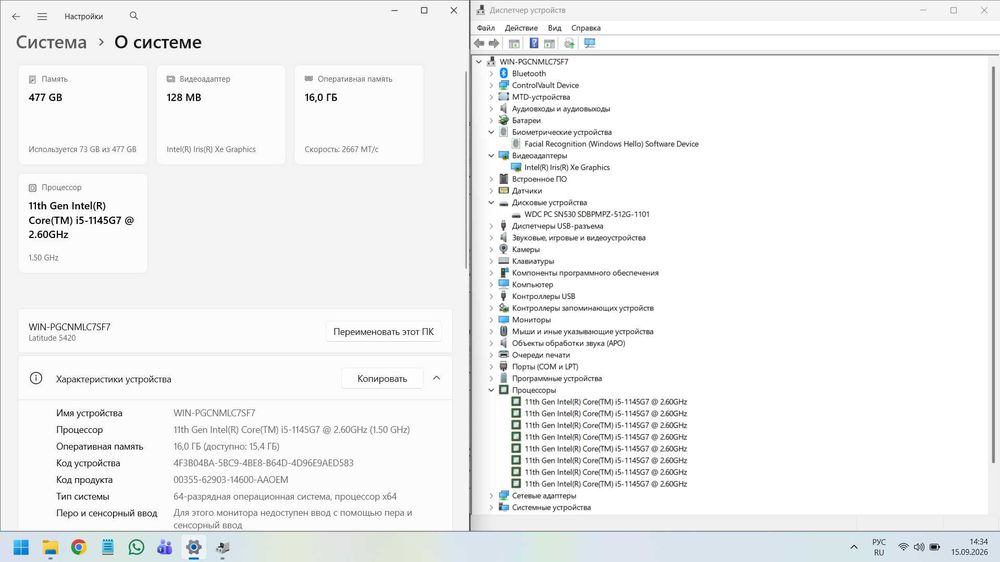
Task: Switch to Device Manager icon on taskbar
Action: coord(223,547)
